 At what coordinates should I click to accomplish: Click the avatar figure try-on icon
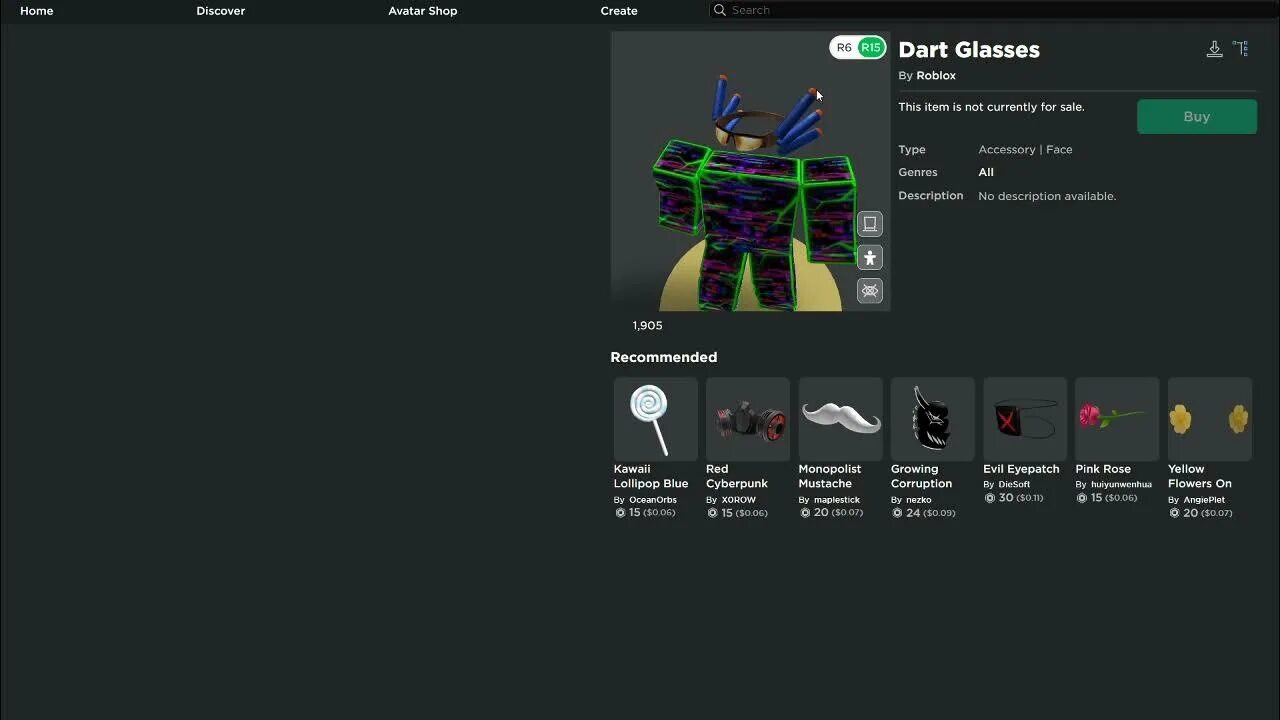click(870, 258)
